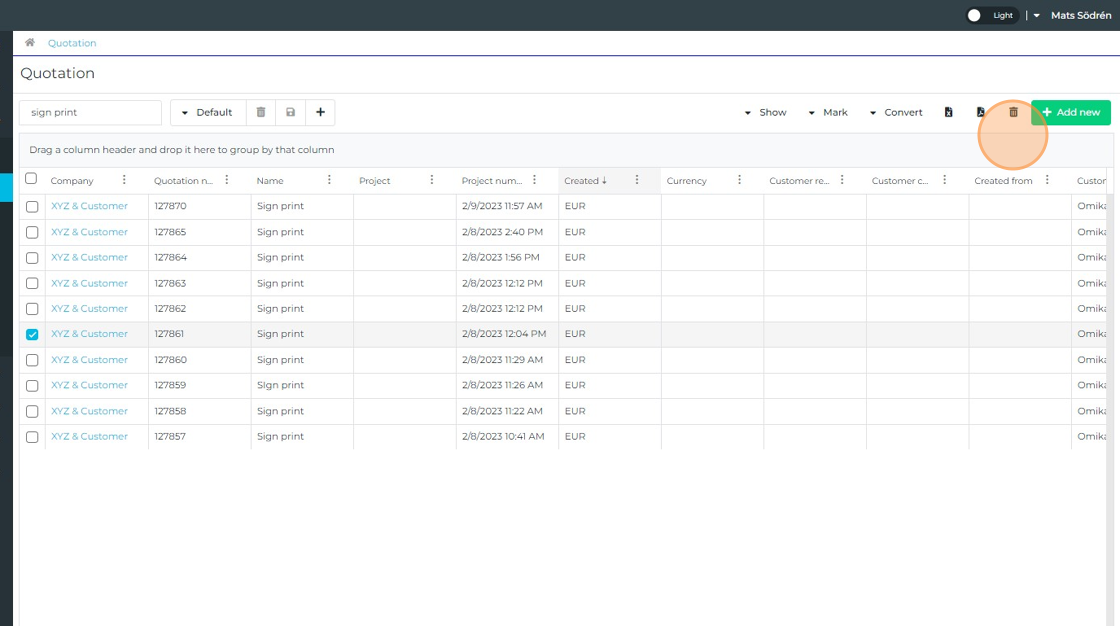Uncheck the checkbox for quotation 127861
This screenshot has height=626, width=1120.
click(x=32, y=334)
